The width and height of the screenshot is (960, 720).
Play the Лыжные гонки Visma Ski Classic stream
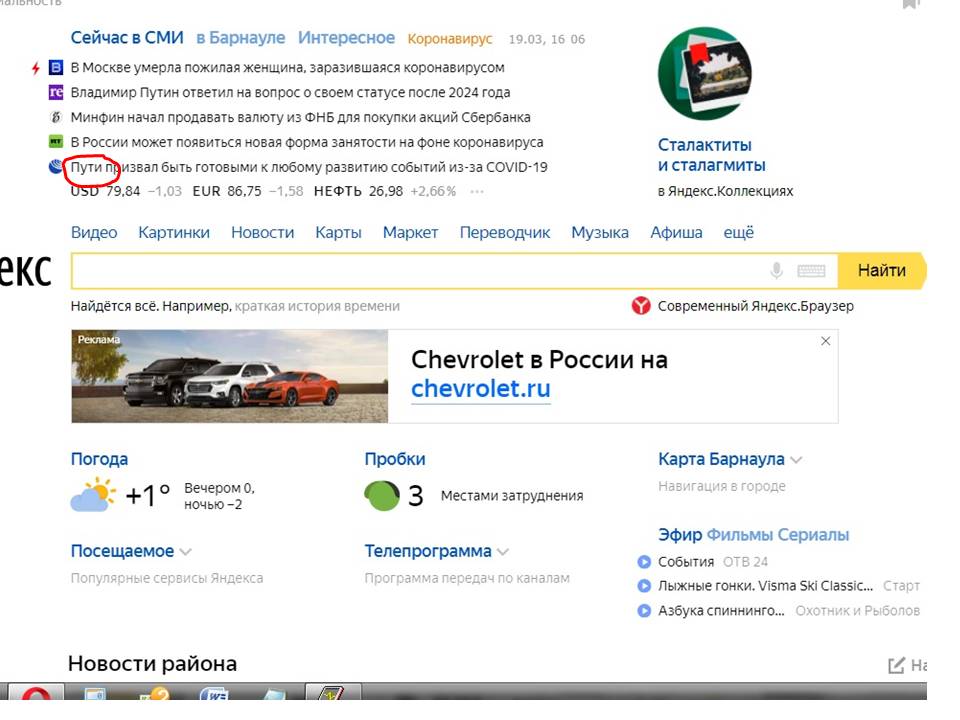[644, 586]
